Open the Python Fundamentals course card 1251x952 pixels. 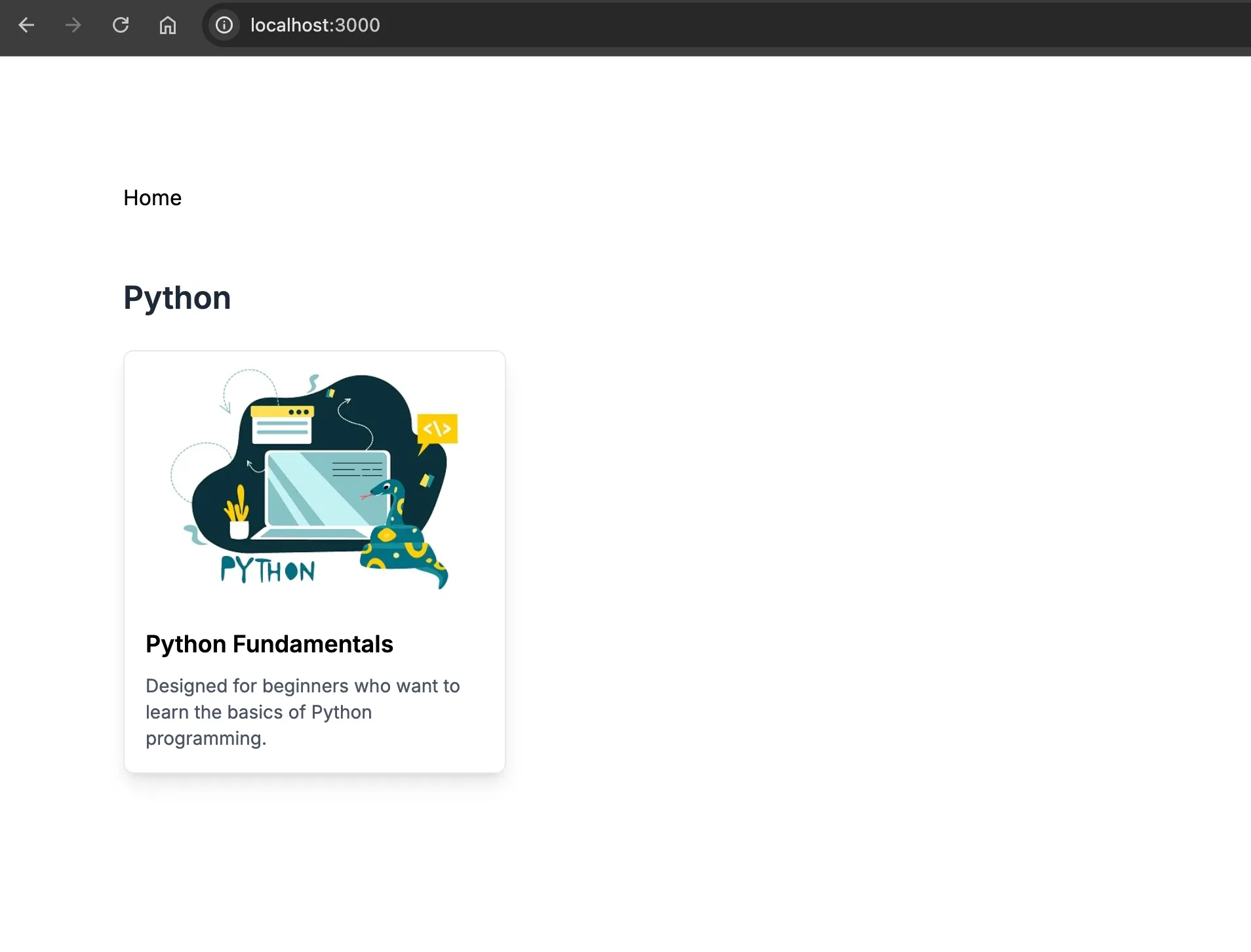click(x=314, y=561)
